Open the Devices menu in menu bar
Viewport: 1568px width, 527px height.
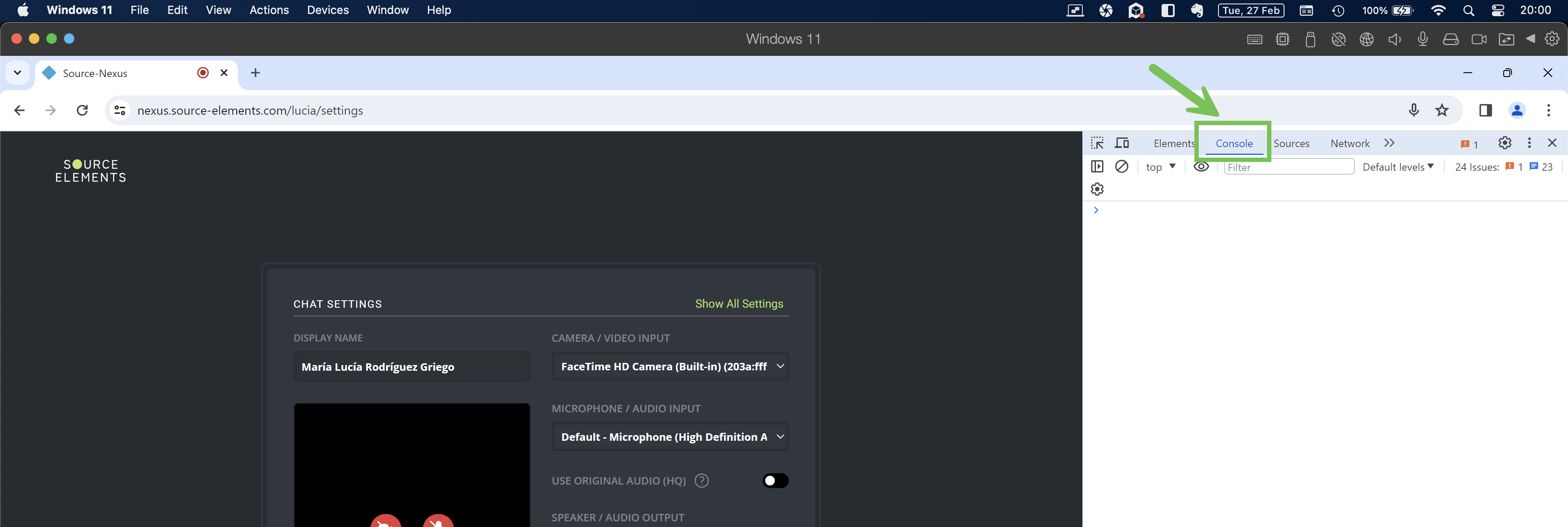click(328, 11)
